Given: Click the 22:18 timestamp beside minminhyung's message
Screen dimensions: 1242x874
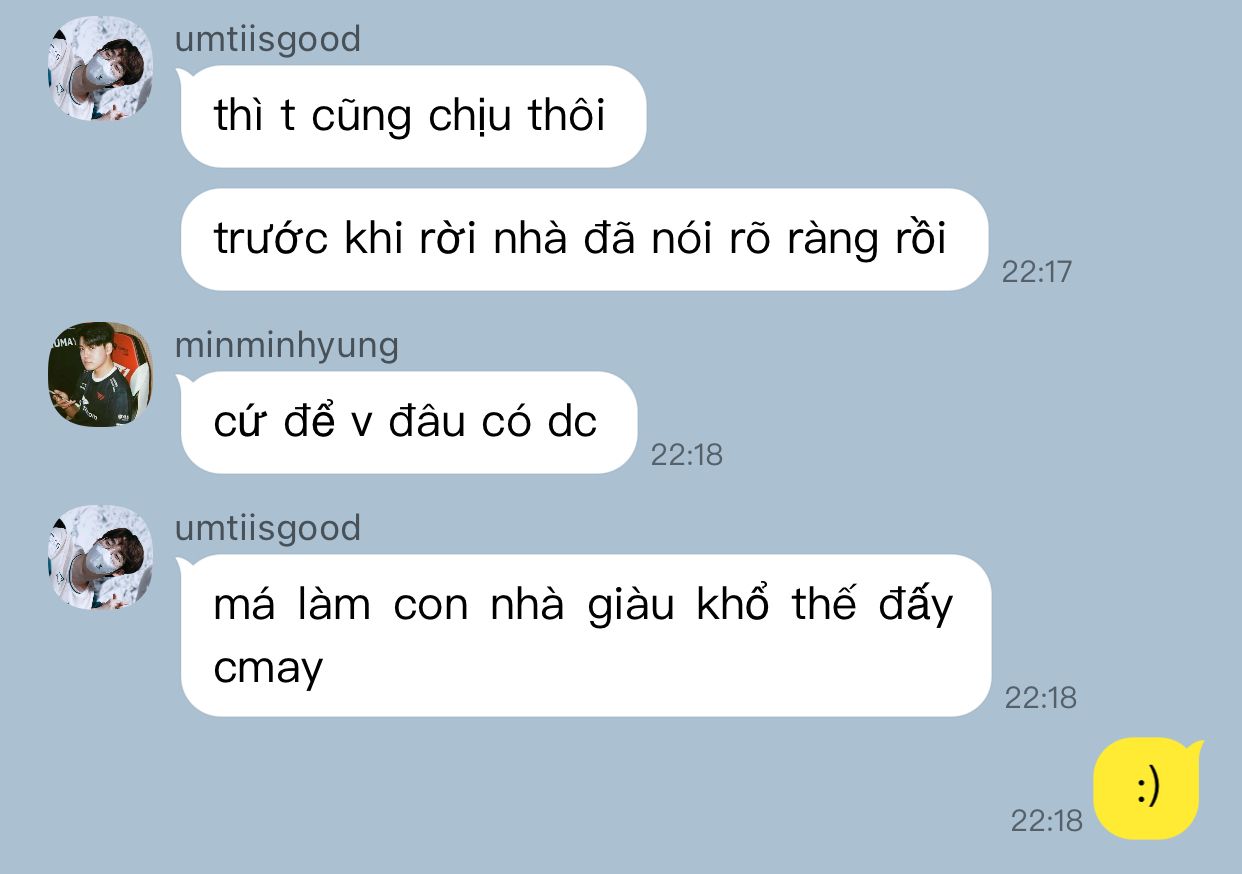Looking at the screenshot, I should [x=686, y=454].
